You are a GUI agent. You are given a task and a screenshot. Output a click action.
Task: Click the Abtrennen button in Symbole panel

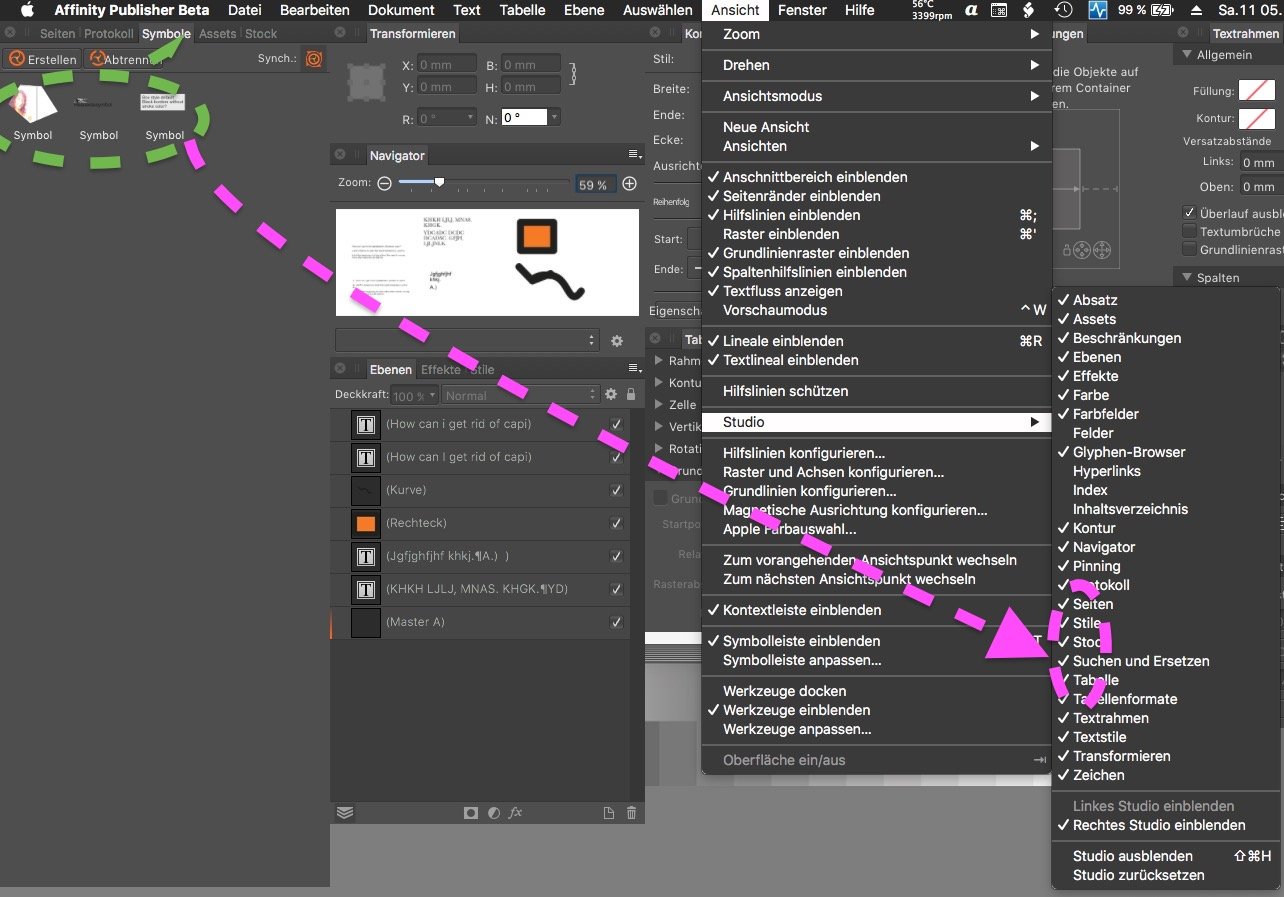124,59
